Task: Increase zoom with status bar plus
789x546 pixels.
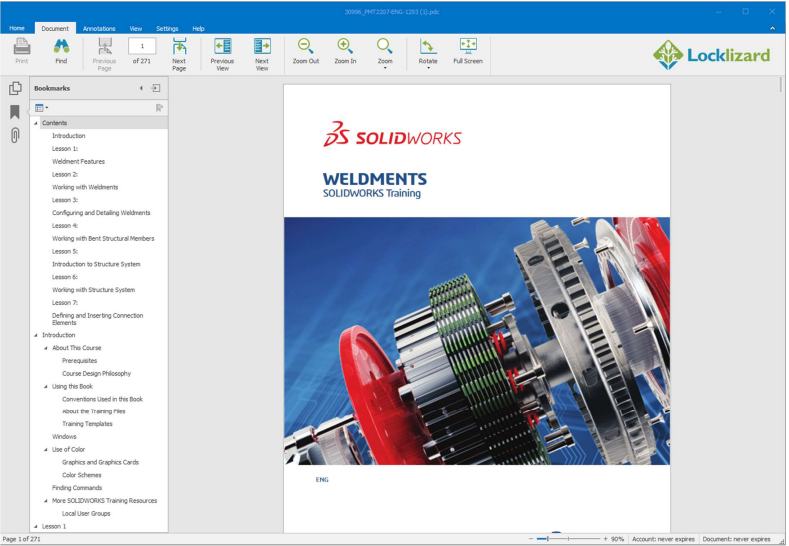Action: pyautogui.click(x=605, y=539)
